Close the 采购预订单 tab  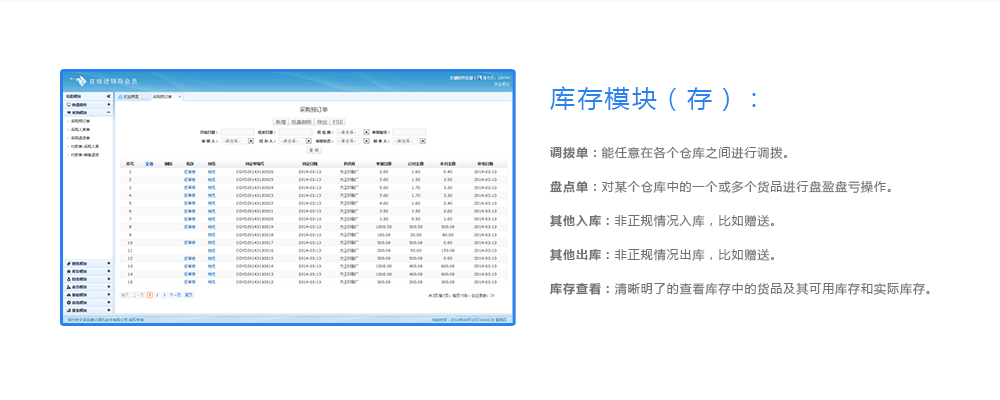tap(179, 97)
